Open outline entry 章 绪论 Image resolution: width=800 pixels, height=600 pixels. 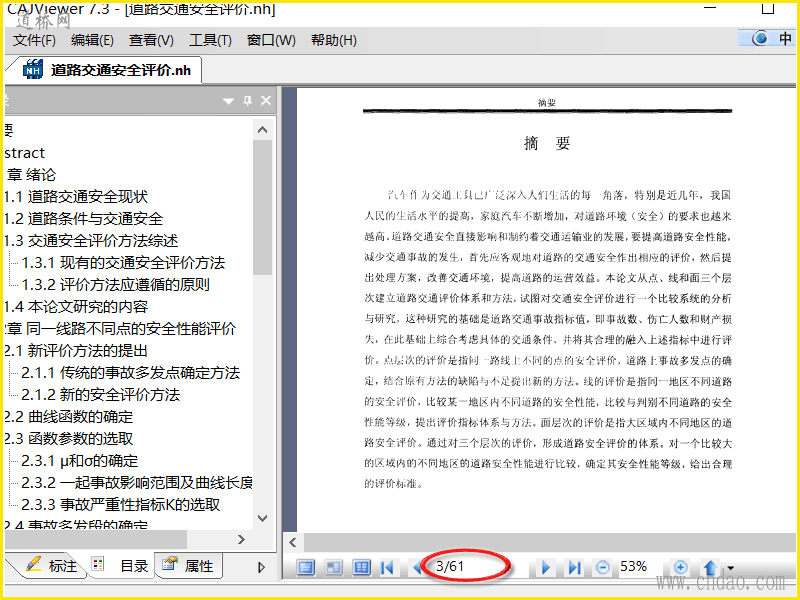[31, 175]
